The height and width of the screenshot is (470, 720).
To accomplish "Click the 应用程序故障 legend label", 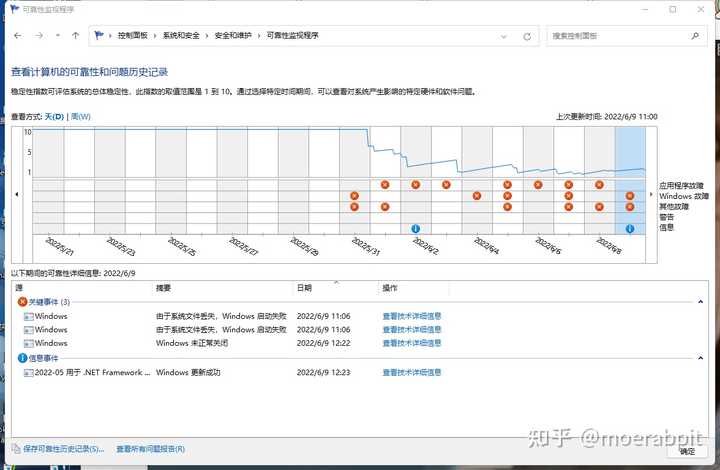I will (x=681, y=185).
